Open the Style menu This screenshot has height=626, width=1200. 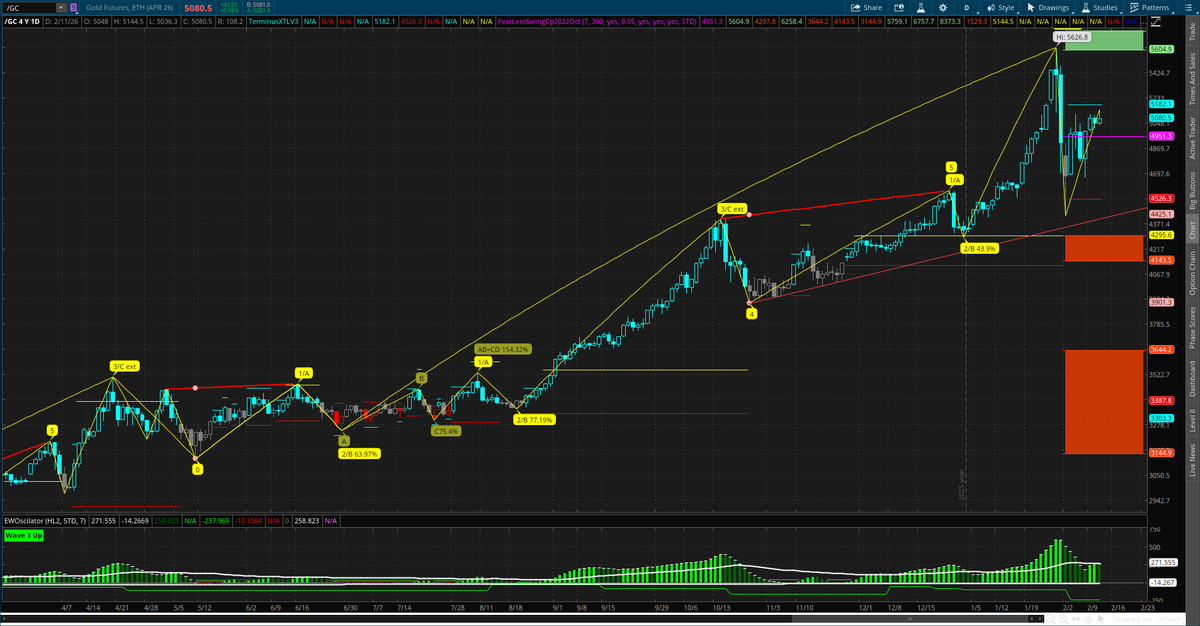1000,7
